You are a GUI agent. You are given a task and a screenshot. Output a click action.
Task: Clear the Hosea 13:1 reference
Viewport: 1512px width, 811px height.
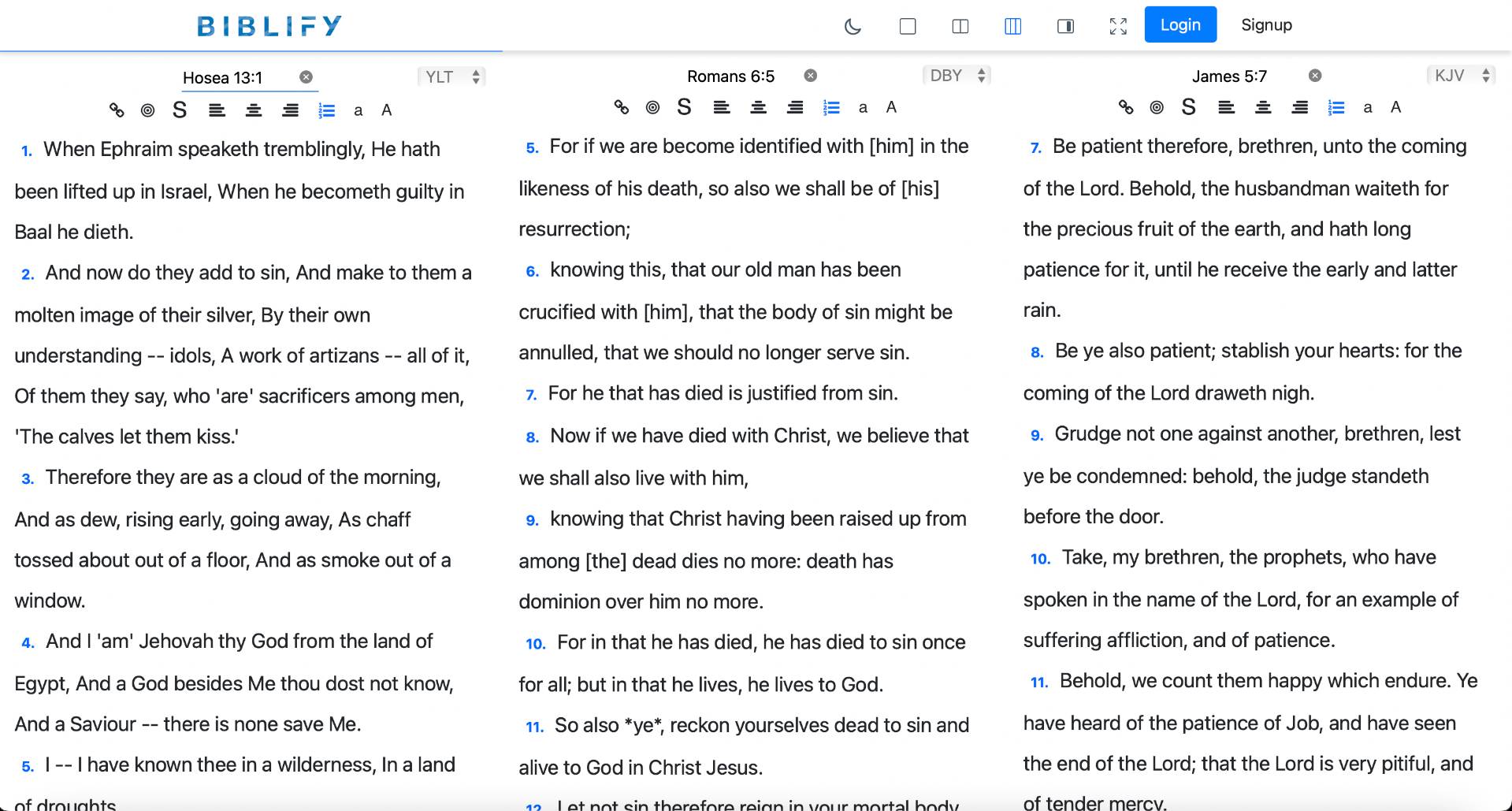[306, 76]
